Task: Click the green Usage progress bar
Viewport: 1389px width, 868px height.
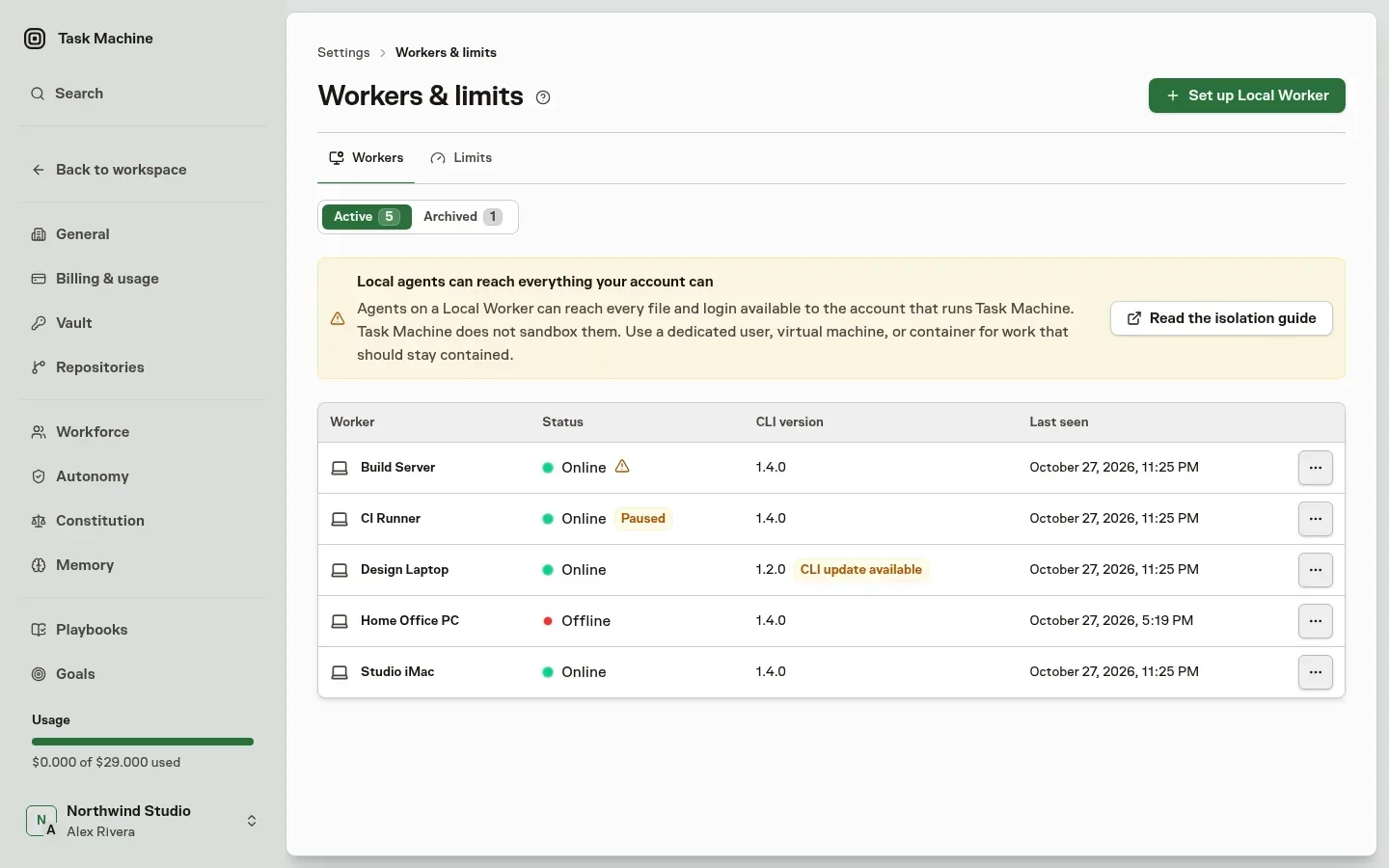Action: click(x=143, y=742)
